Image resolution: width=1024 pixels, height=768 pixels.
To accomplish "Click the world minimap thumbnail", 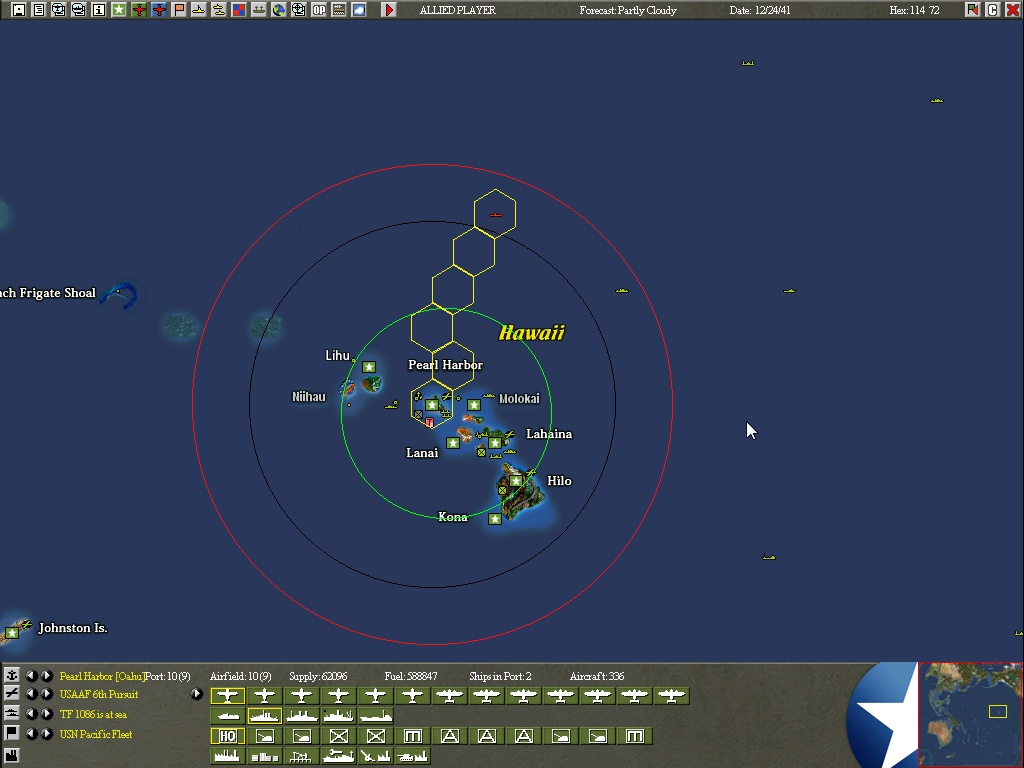I will (x=970, y=714).
